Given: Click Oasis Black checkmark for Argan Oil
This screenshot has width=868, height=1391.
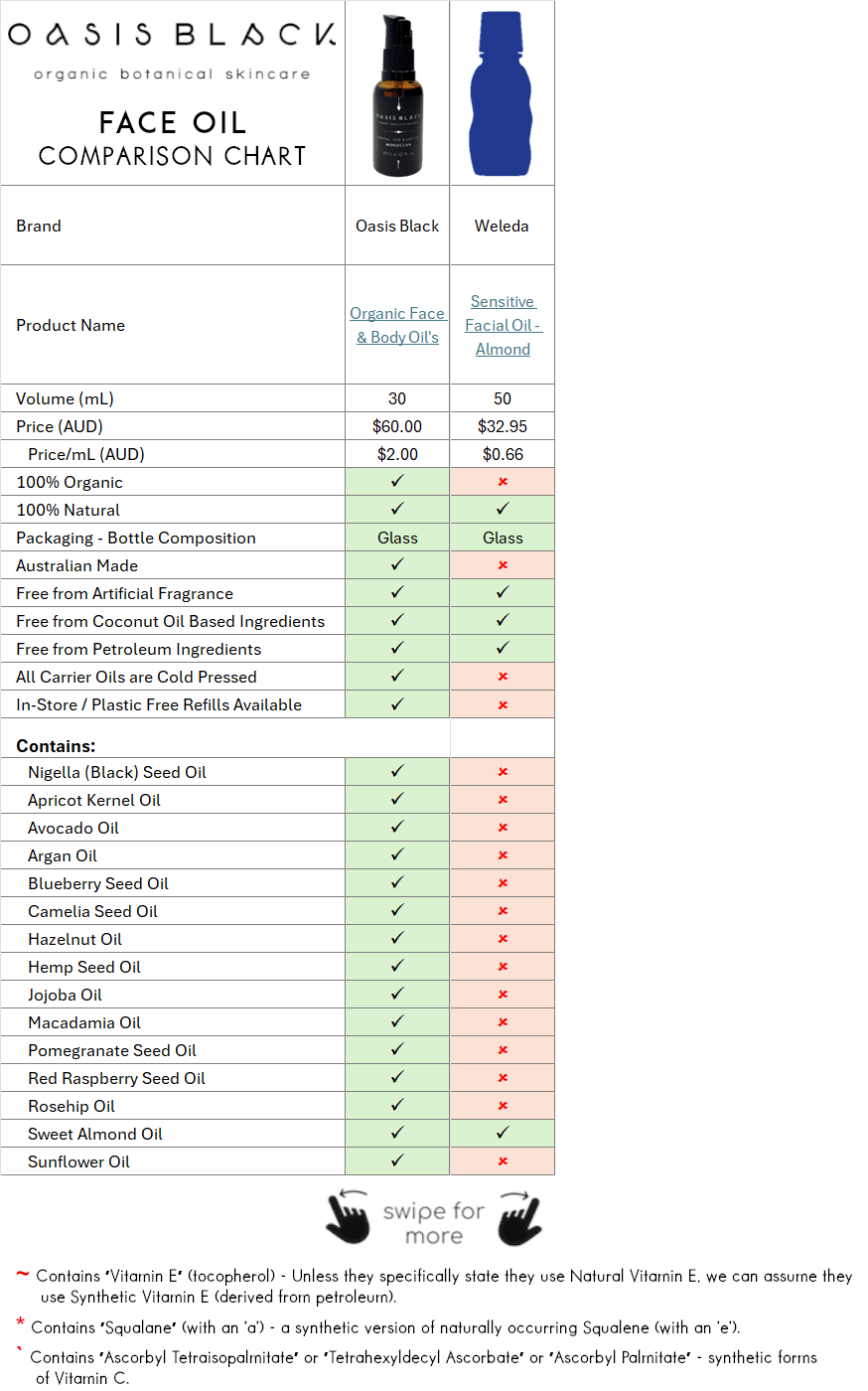Looking at the screenshot, I should click(x=397, y=854).
